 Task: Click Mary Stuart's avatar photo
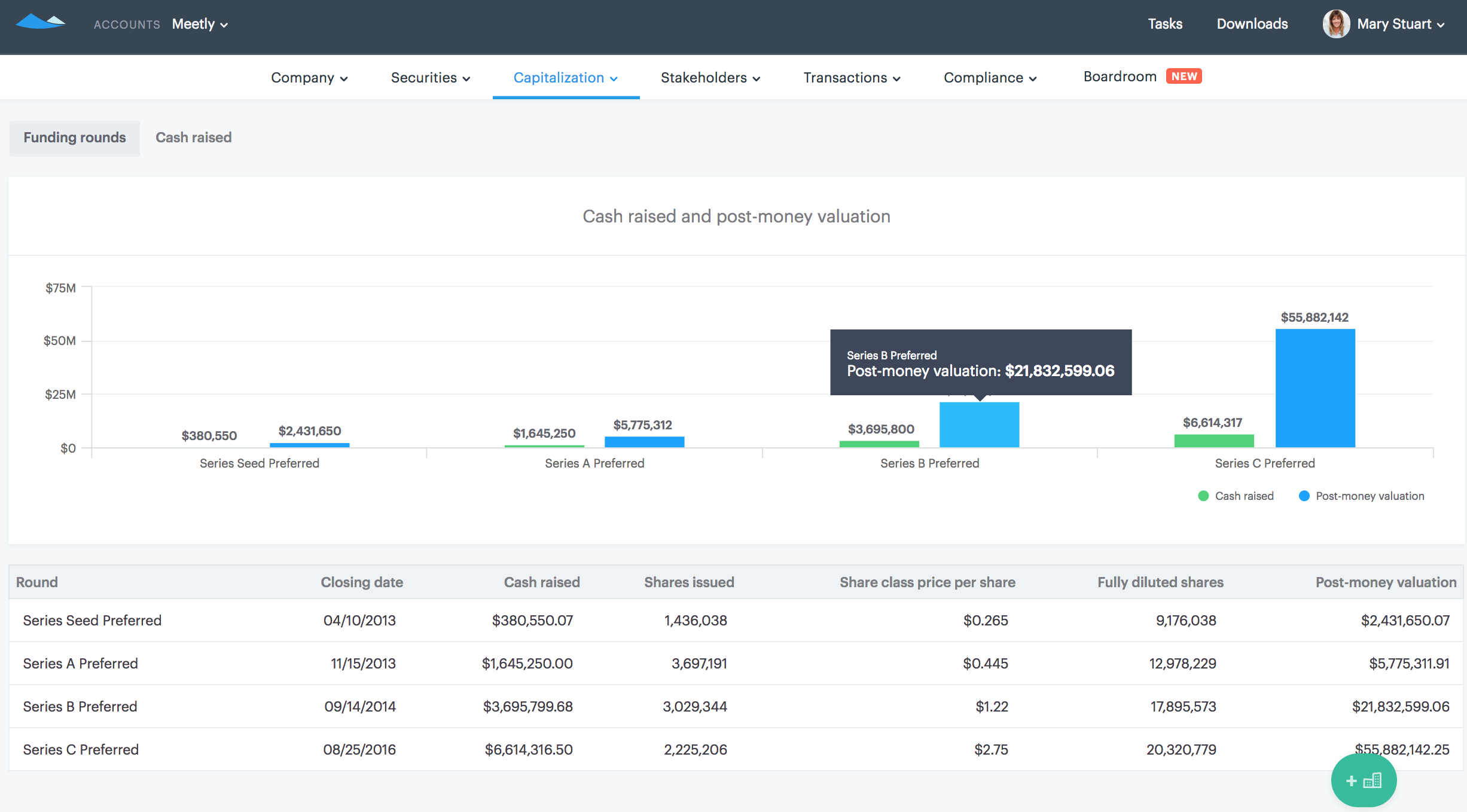click(1335, 24)
